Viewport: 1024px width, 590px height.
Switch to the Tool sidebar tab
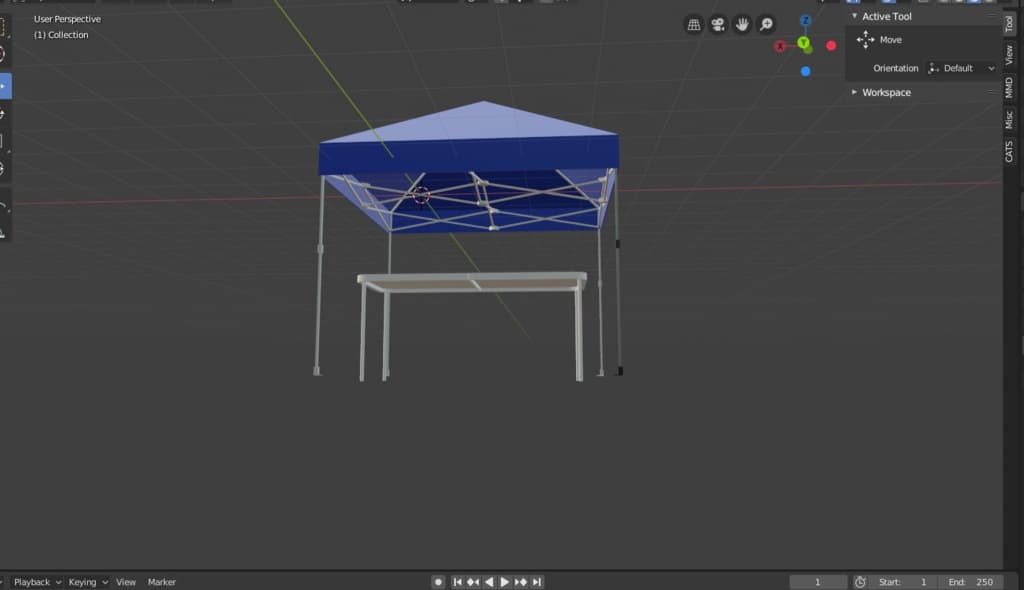pos(1009,24)
